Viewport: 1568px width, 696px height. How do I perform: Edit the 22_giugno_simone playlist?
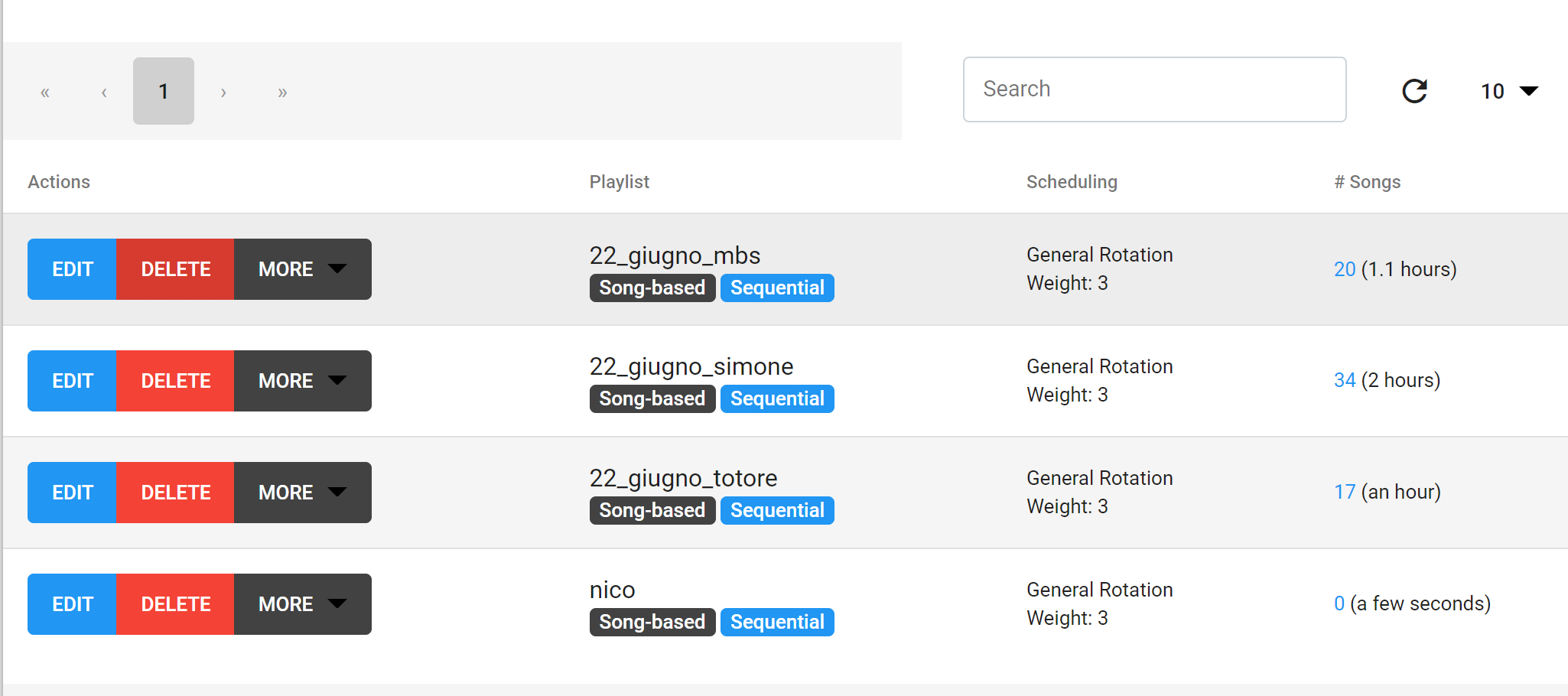tap(71, 381)
